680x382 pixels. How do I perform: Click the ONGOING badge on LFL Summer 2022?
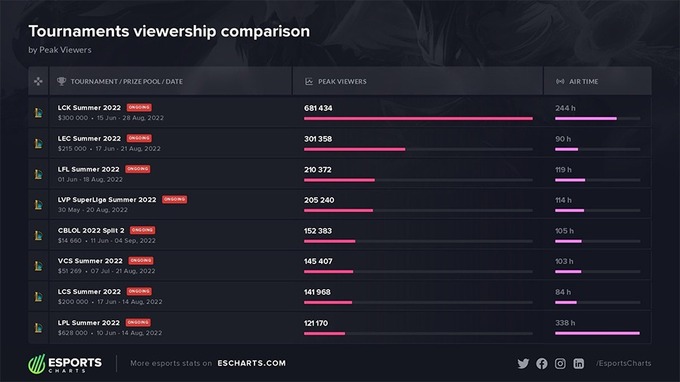tap(138, 169)
